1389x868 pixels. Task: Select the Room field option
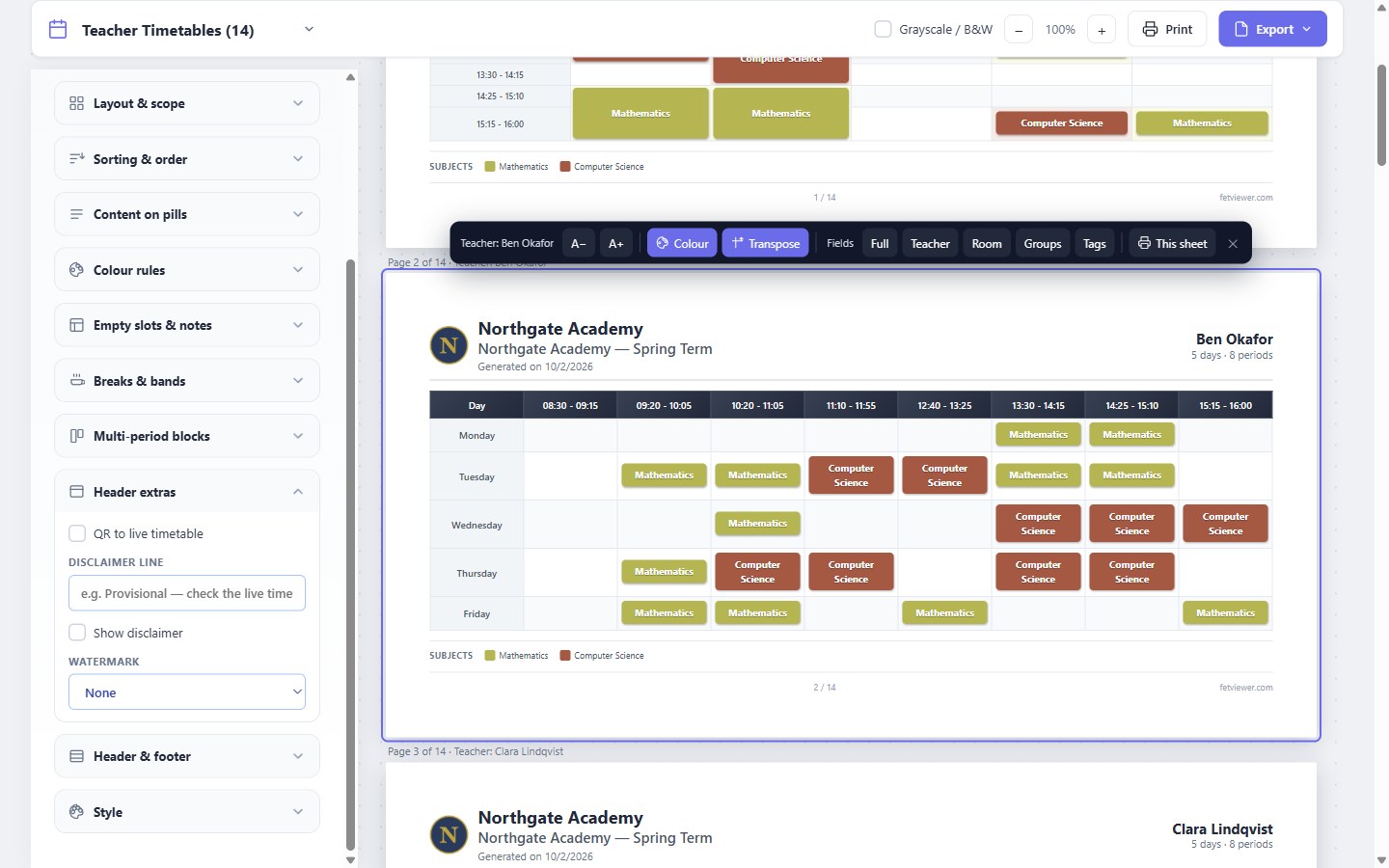click(x=987, y=243)
